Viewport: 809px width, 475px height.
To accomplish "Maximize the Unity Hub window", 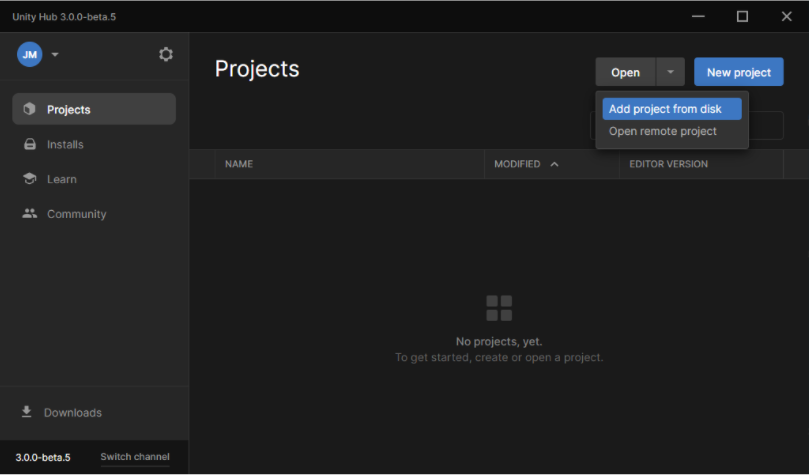I will click(x=742, y=16).
